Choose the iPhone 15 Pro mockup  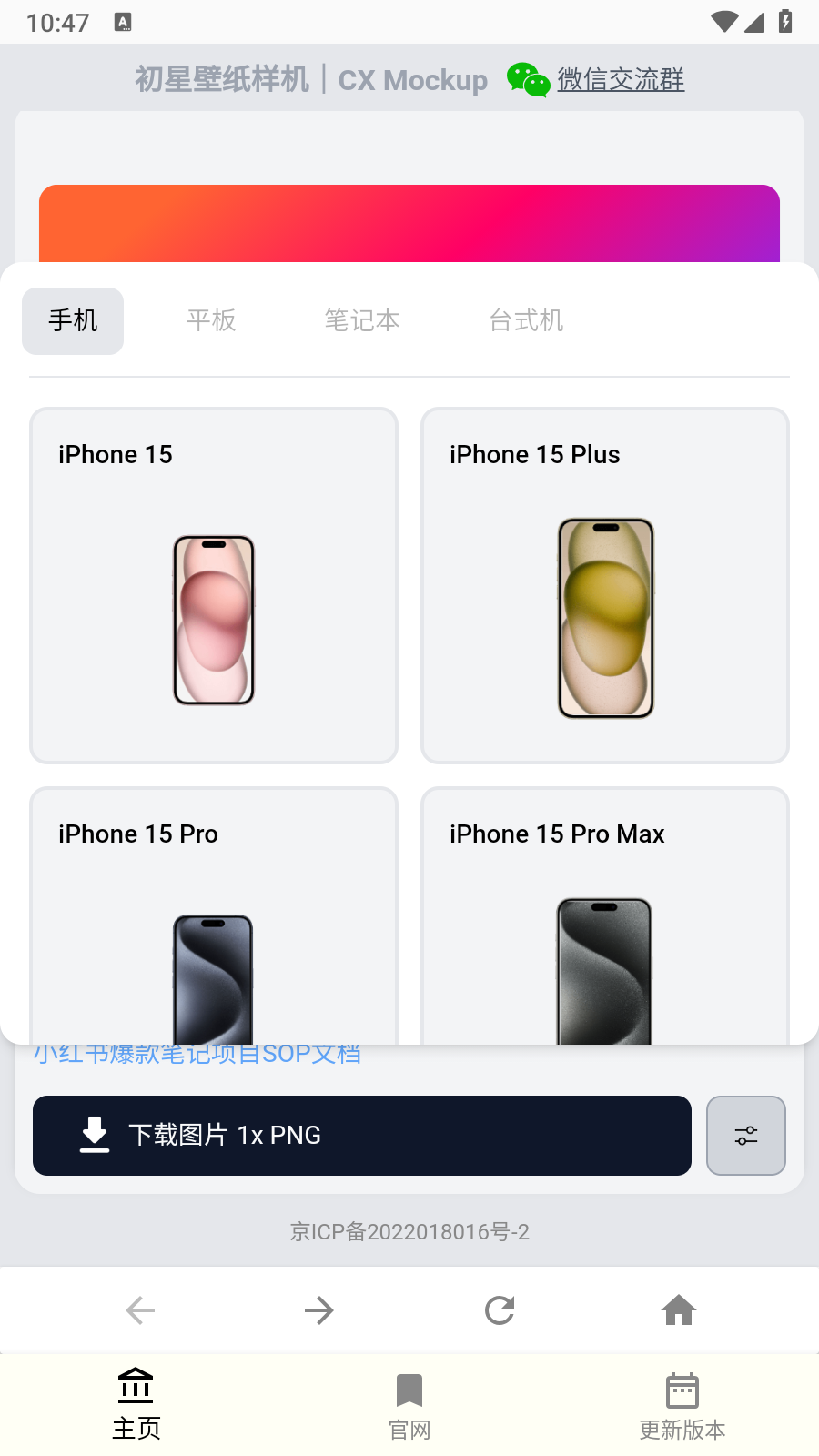click(214, 915)
